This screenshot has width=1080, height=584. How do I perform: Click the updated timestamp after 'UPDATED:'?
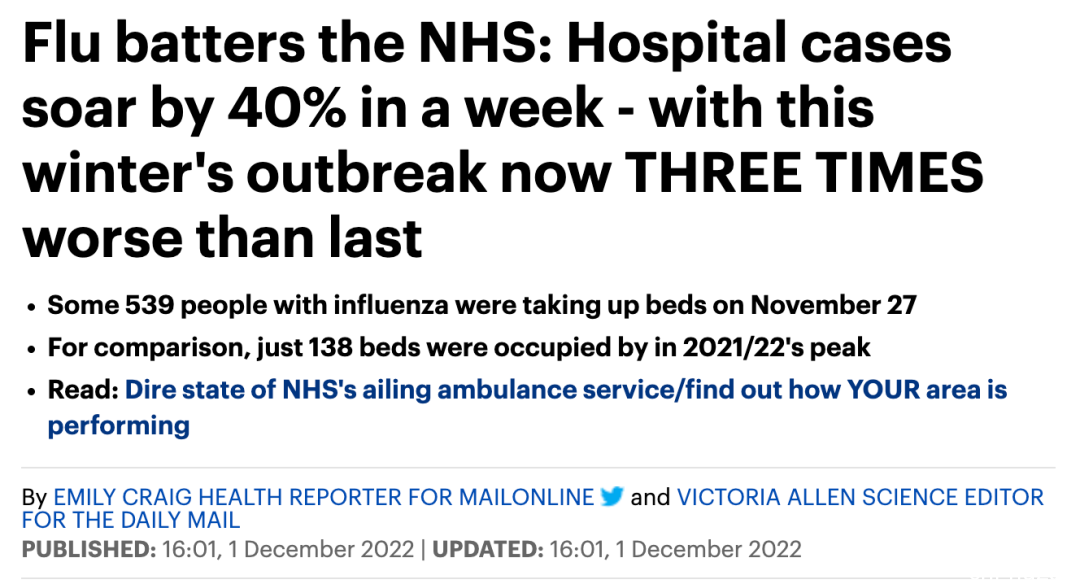click(x=675, y=550)
